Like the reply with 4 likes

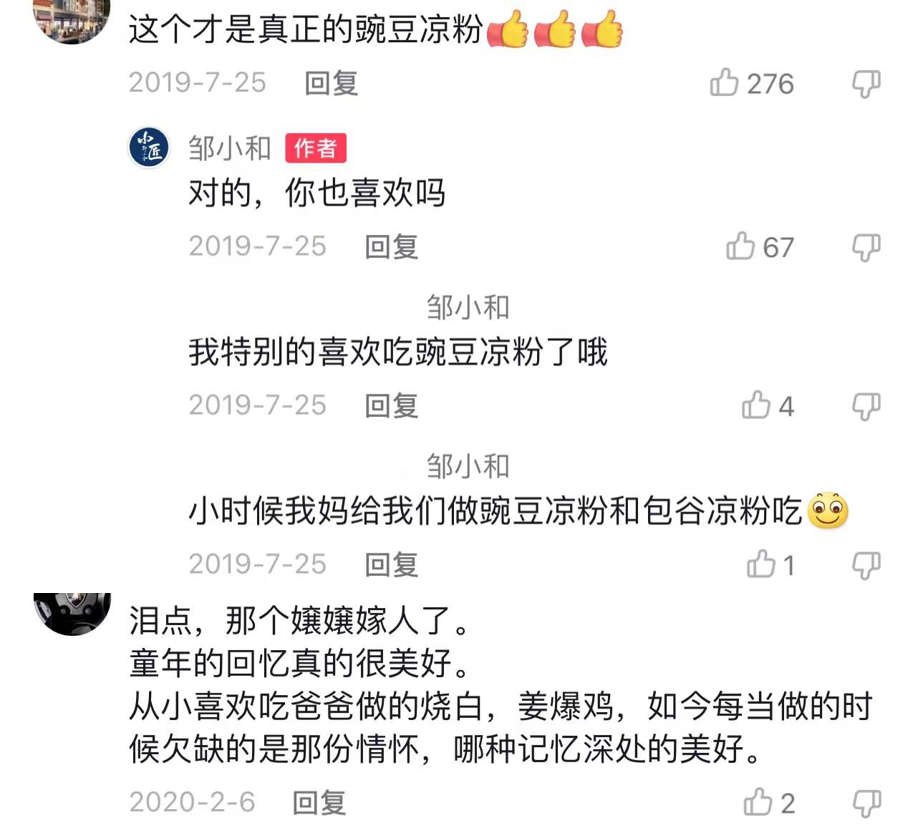[756, 405]
